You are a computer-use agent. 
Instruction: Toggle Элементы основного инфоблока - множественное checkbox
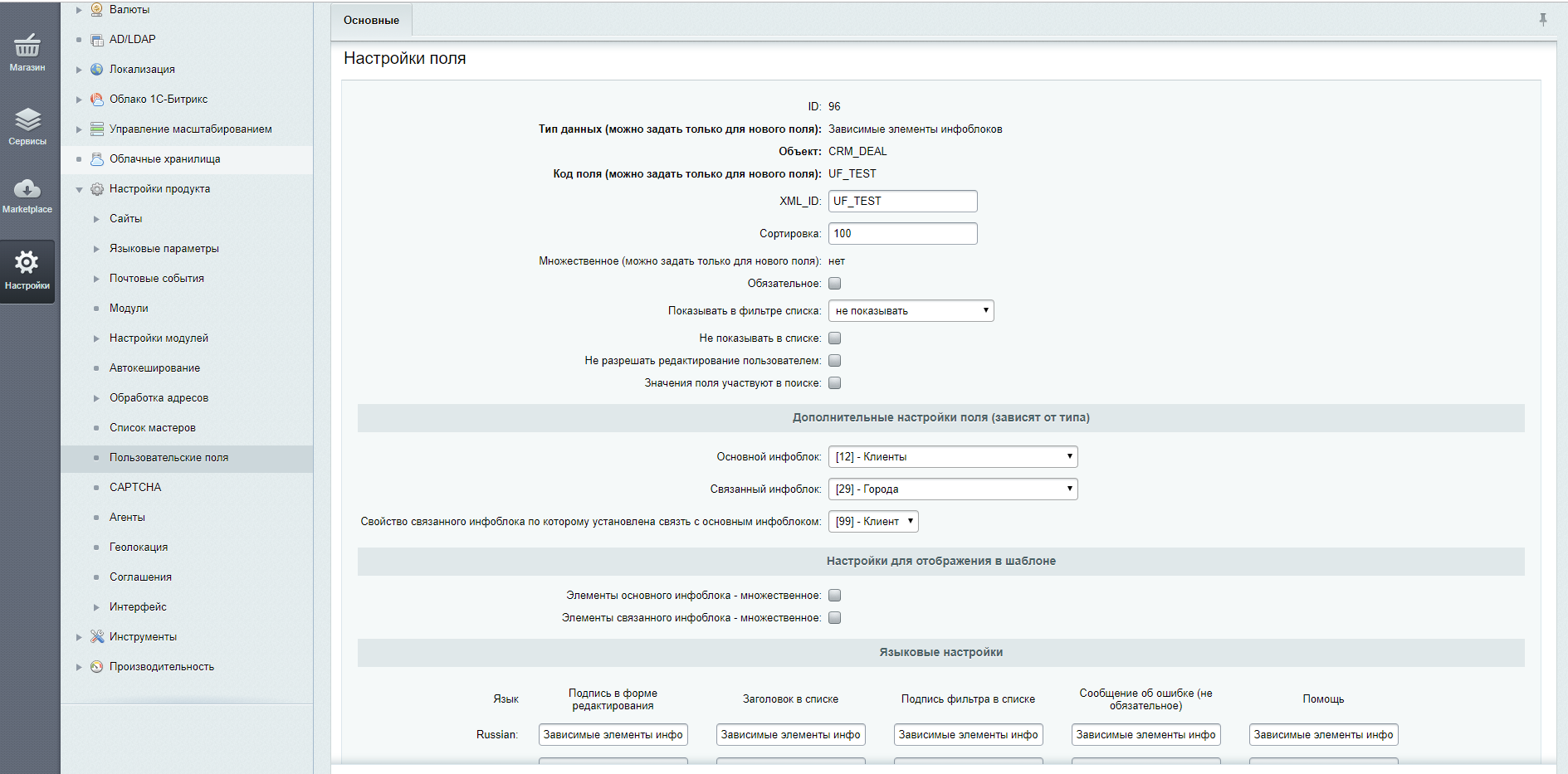(x=835, y=596)
